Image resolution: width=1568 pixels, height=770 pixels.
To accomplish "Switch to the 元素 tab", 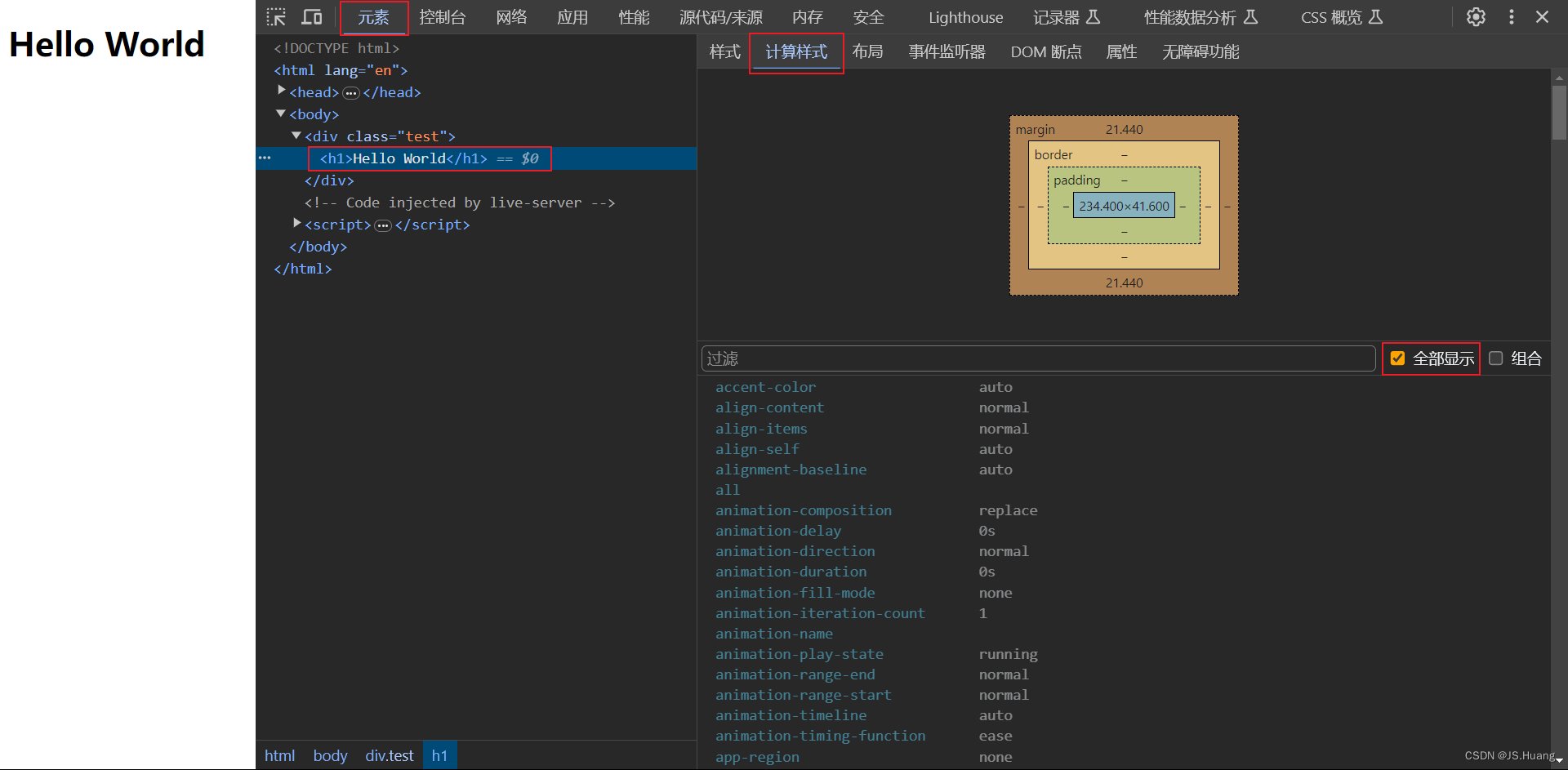I will [374, 17].
